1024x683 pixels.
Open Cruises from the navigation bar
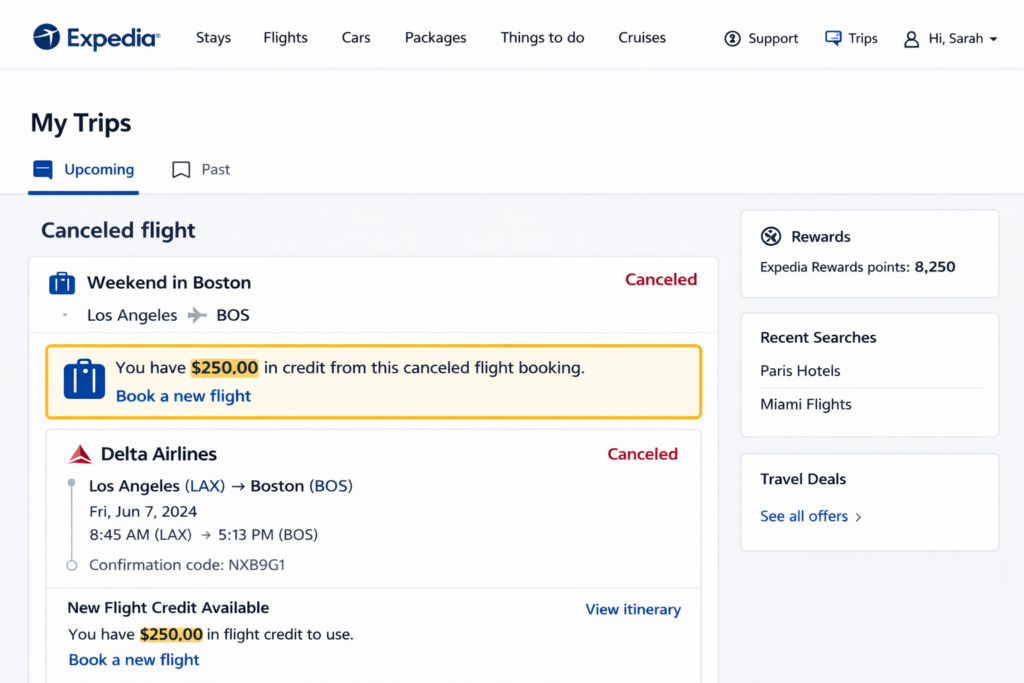(x=642, y=38)
